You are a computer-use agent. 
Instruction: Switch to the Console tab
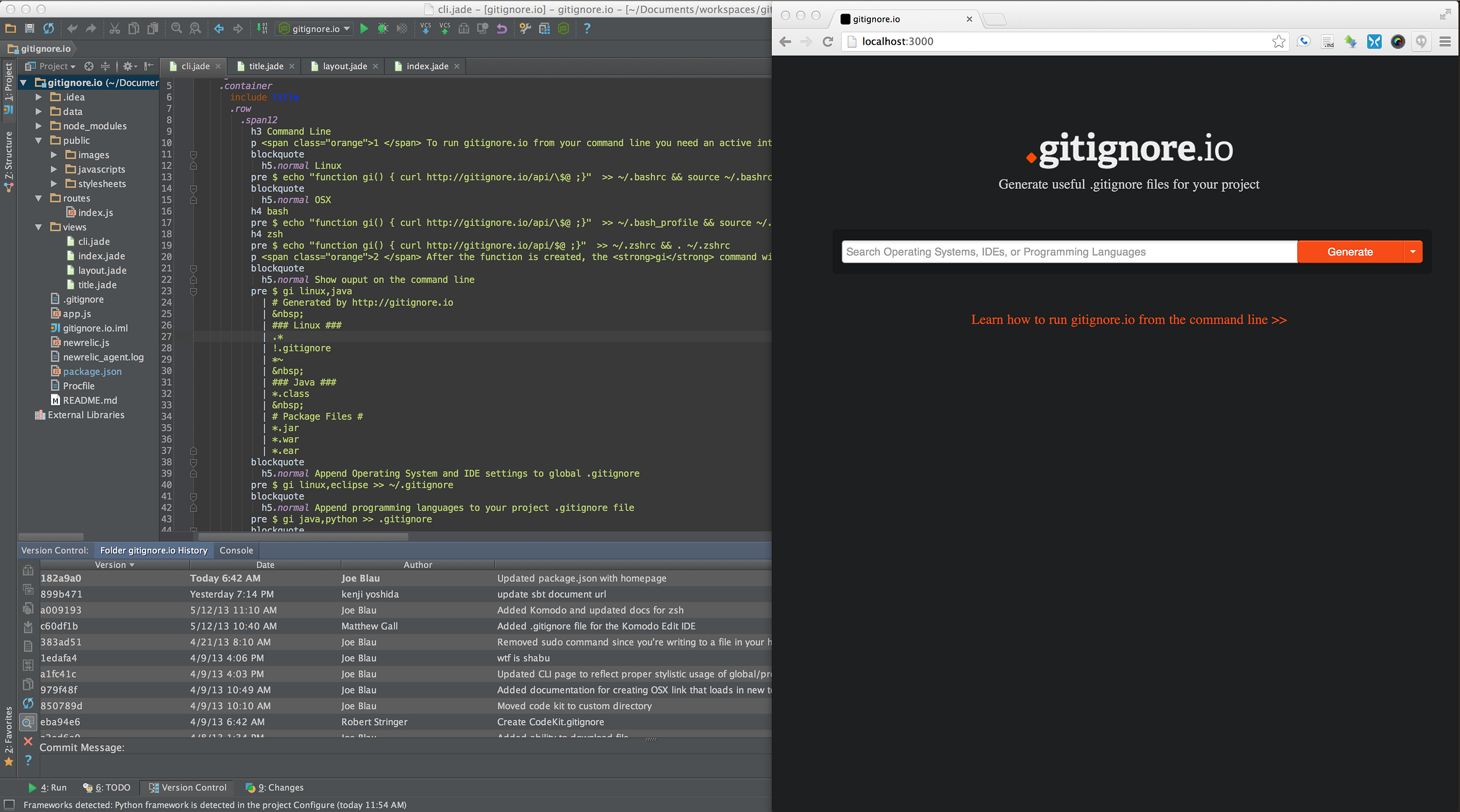coord(236,550)
